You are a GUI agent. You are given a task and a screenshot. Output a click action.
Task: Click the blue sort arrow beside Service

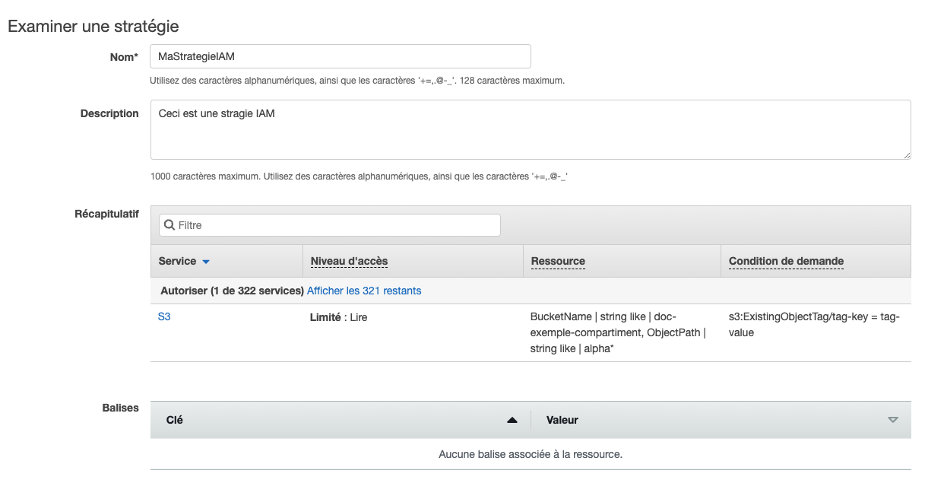tap(207, 262)
